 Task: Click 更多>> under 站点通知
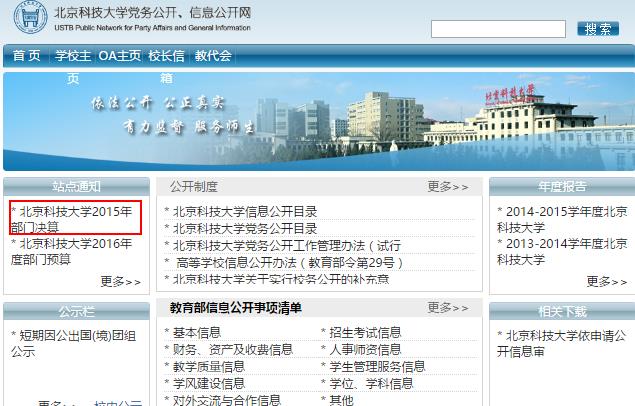pyautogui.click(x=121, y=281)
